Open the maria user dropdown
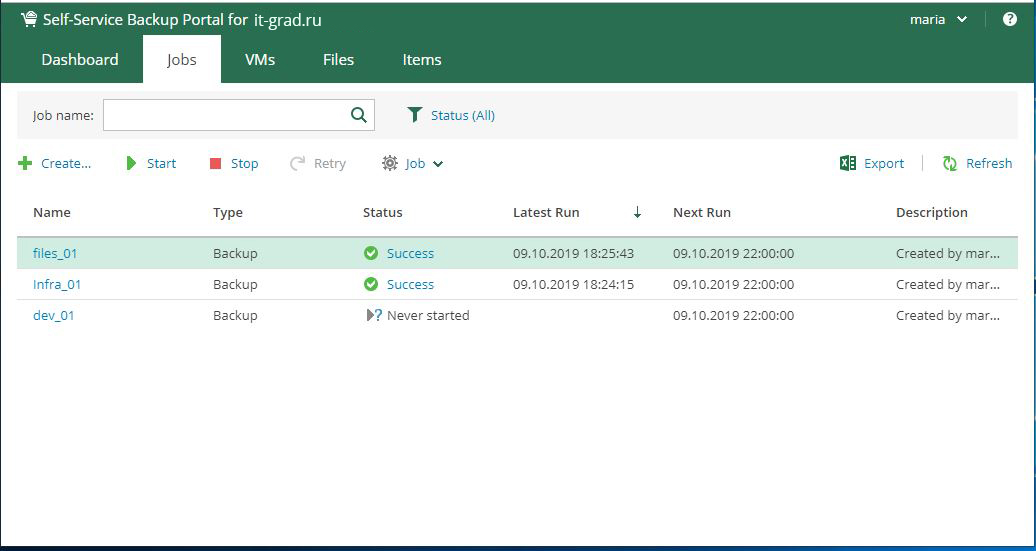Image resolution: width=1036 pixels, height=551 pixels. click(x=938, y=20)
